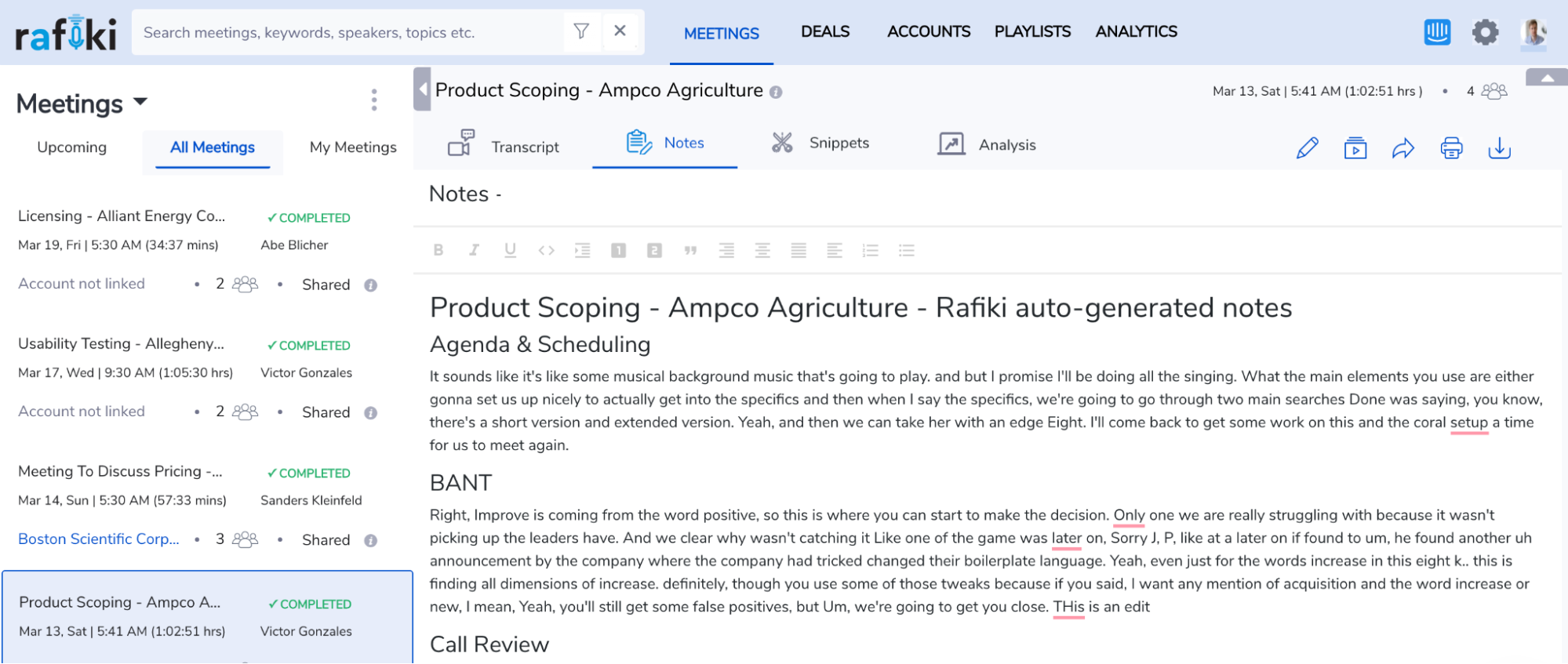Viewport: 1568px width, 664px height.
Task: Open the Meetings panel three-dot menu
Action: click(374, 100)
